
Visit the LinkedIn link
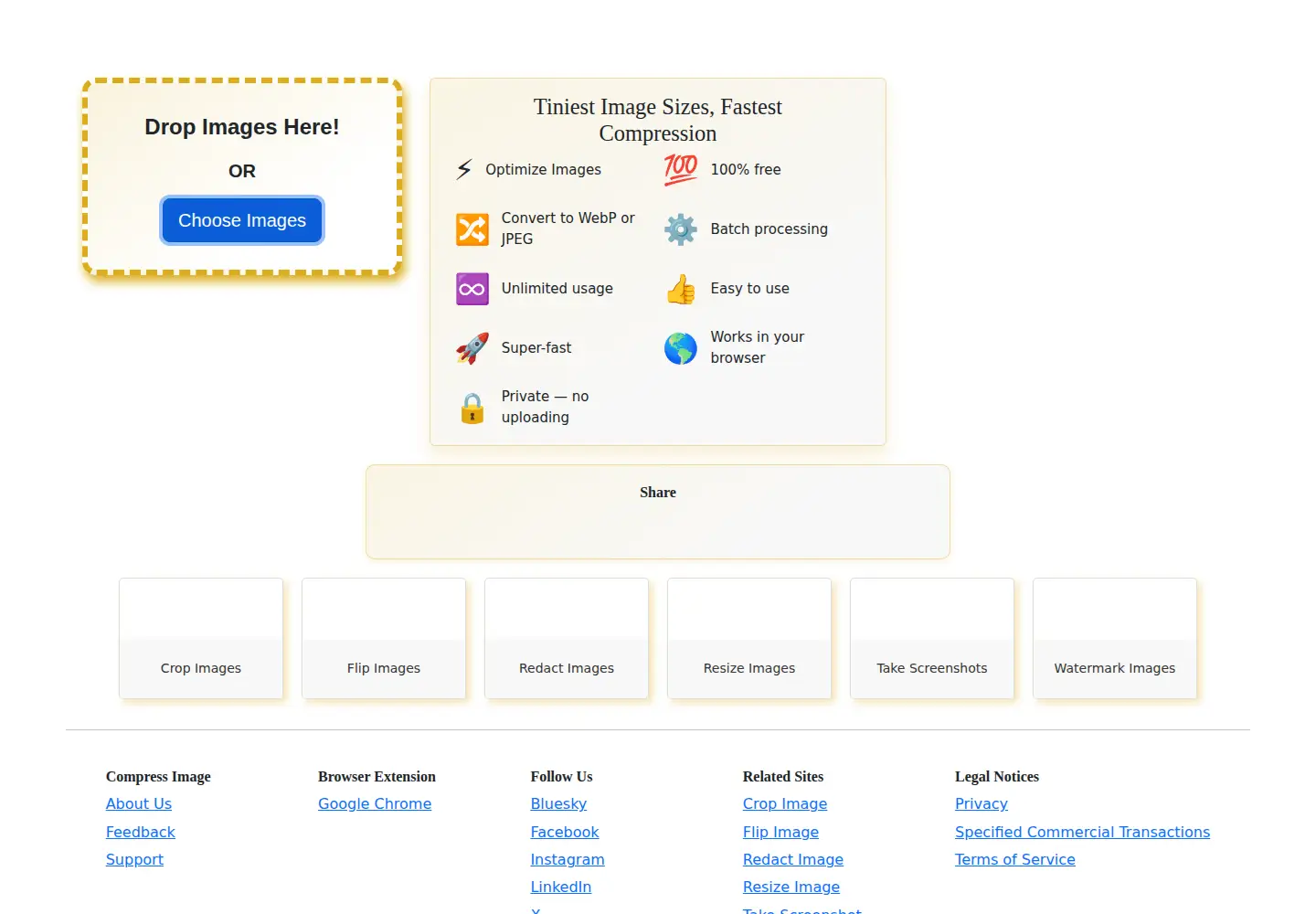tap(561, 887)
